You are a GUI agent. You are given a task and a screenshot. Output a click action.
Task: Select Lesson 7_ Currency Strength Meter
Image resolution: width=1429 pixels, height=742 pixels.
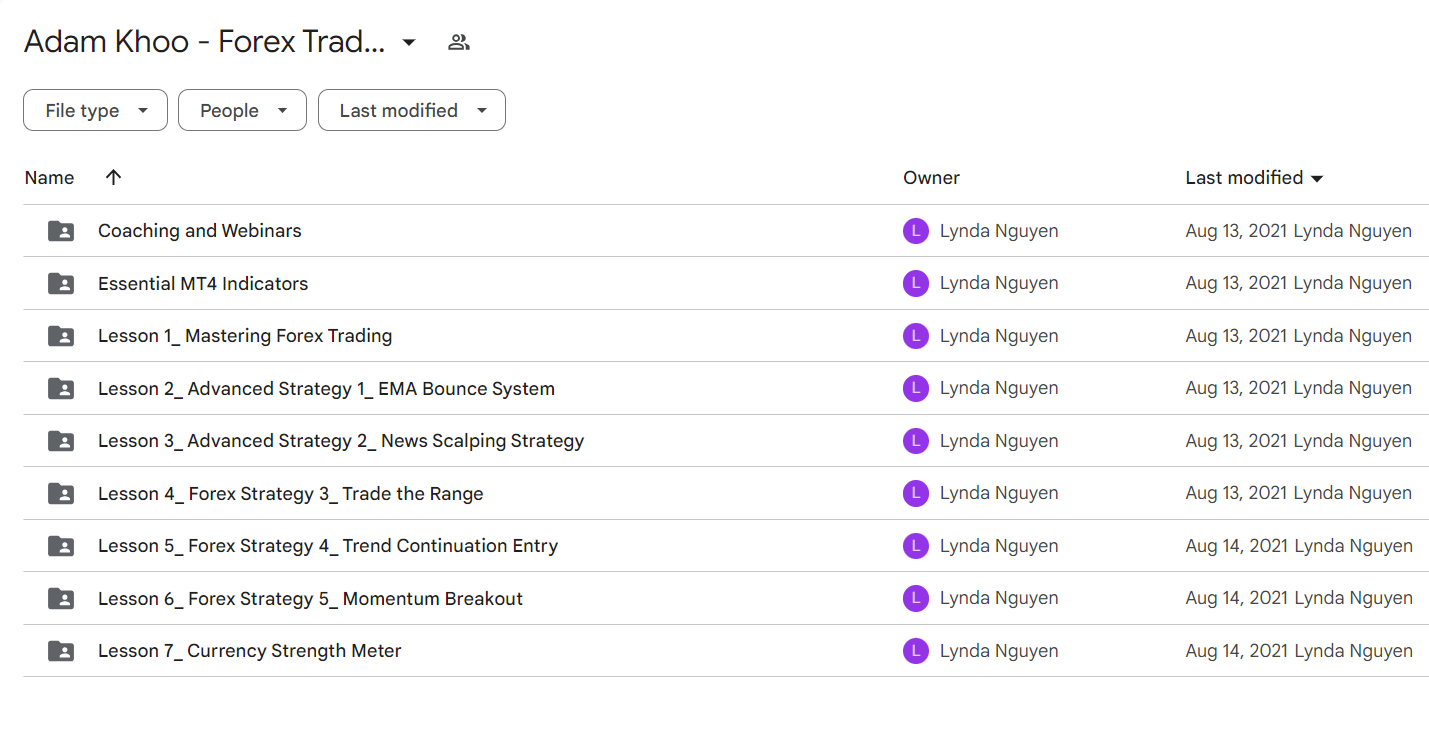250,651
